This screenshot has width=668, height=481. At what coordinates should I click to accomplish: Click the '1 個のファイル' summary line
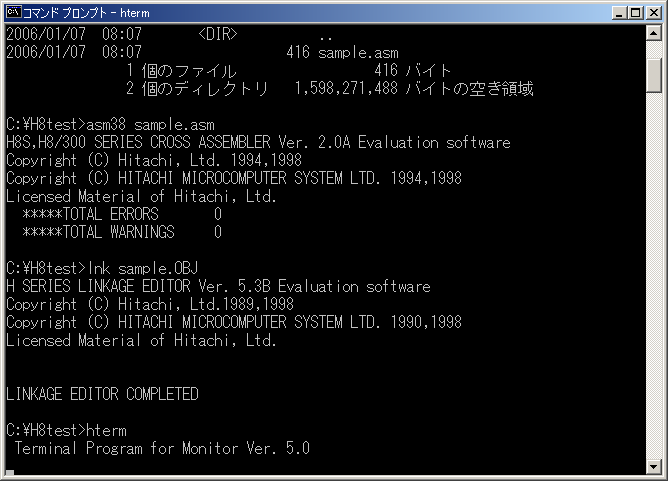click(x=181, y=71)
